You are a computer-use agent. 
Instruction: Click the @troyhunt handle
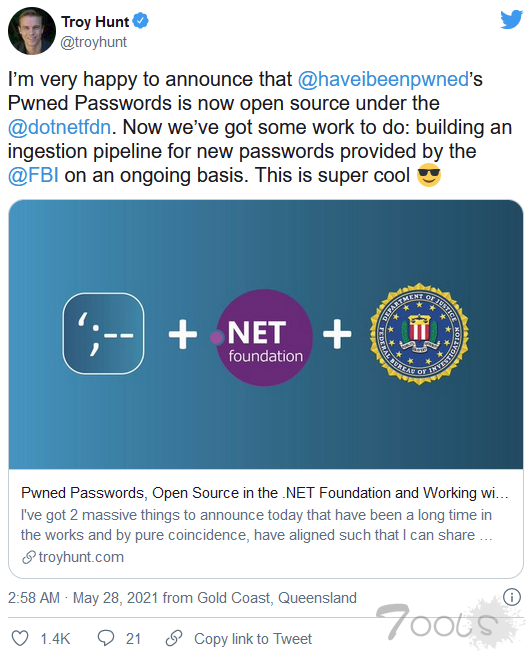click(94, 42)
